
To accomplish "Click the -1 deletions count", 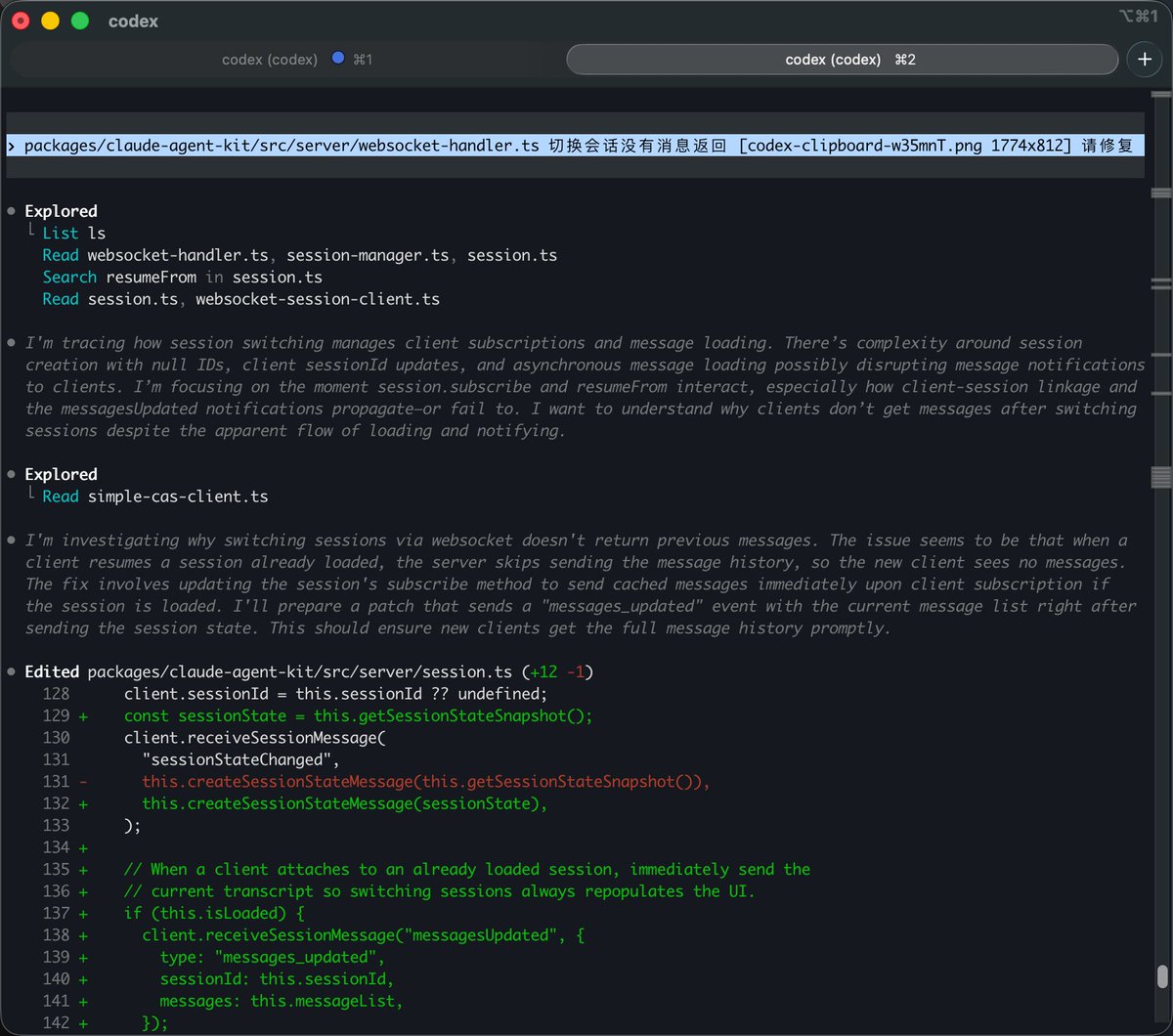I will point(576,671).
